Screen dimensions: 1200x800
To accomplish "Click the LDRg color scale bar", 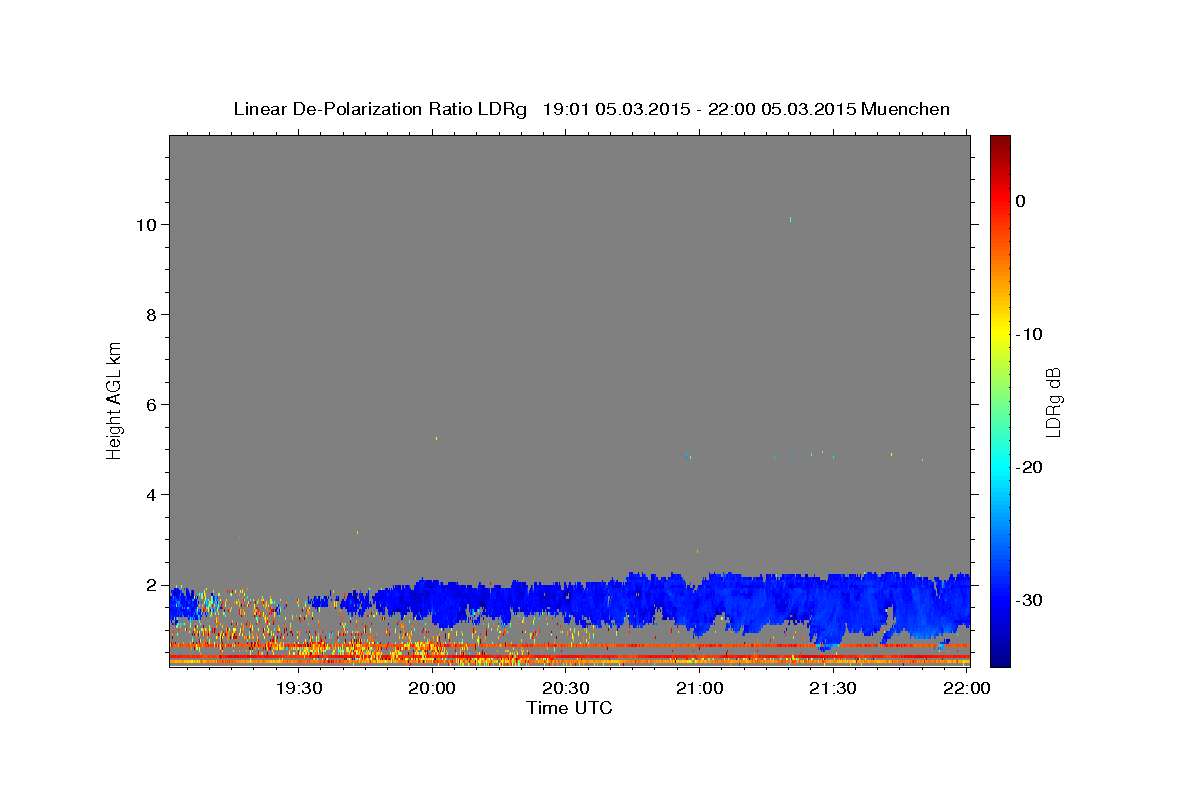I will click(1000, 401).
